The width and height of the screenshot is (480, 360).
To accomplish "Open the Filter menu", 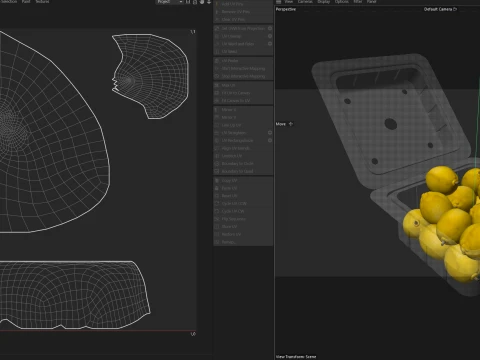I will (x=358, y=2).
